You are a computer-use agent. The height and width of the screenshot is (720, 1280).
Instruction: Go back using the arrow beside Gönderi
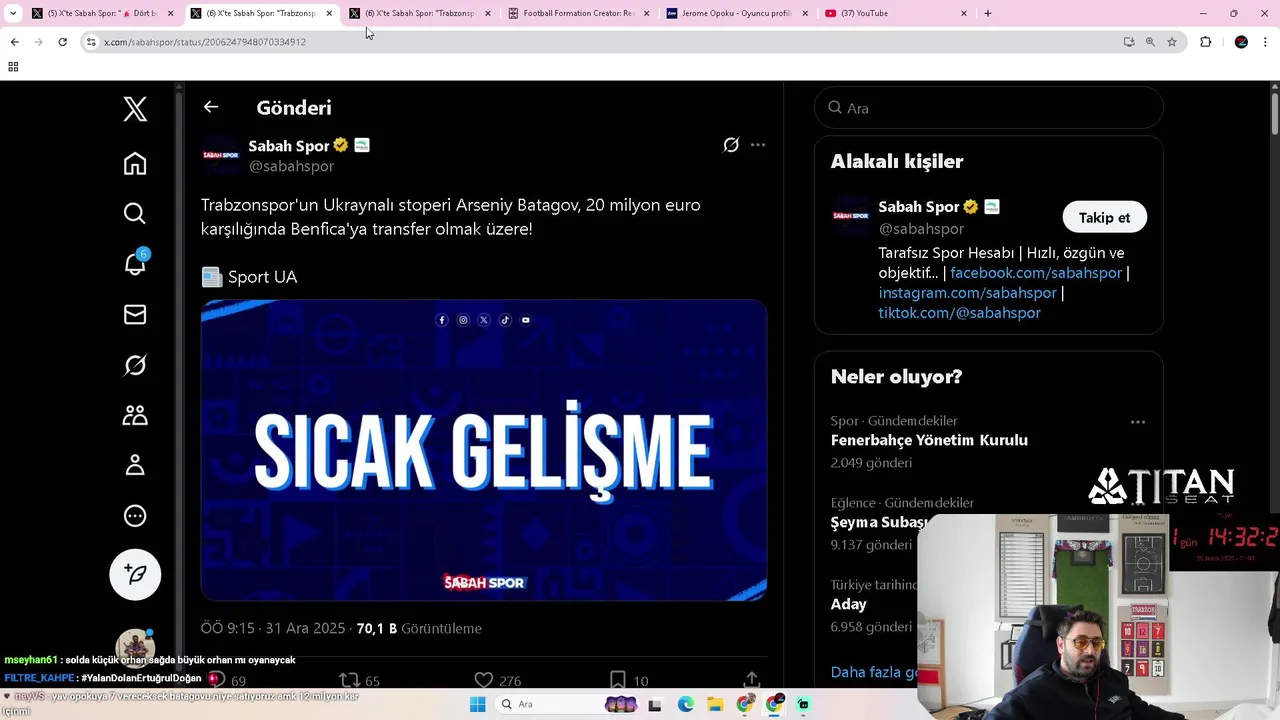point(211,107)
